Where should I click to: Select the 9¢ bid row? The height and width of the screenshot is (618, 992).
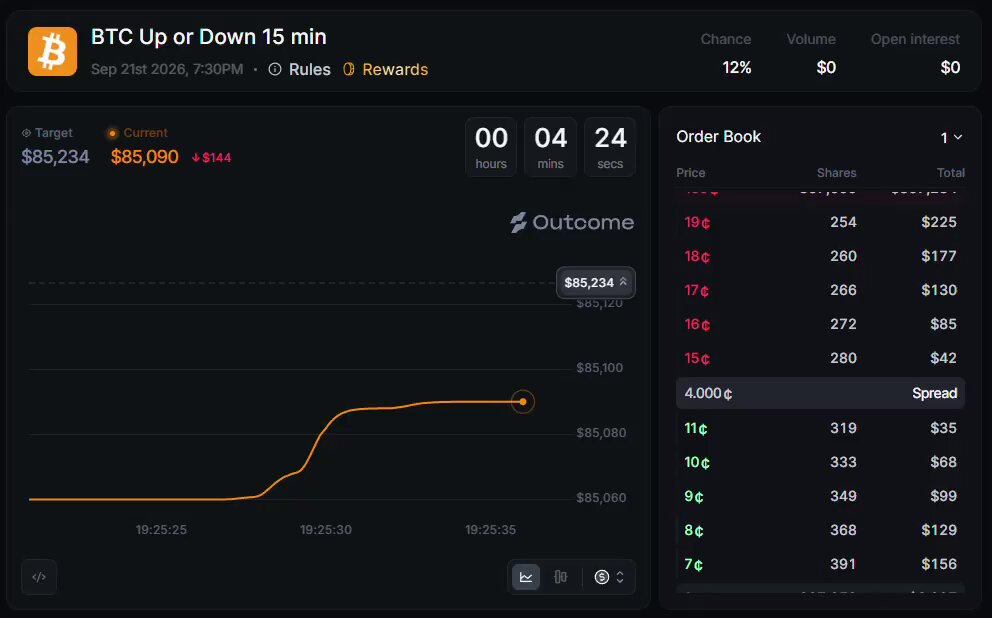coord(820,497)
